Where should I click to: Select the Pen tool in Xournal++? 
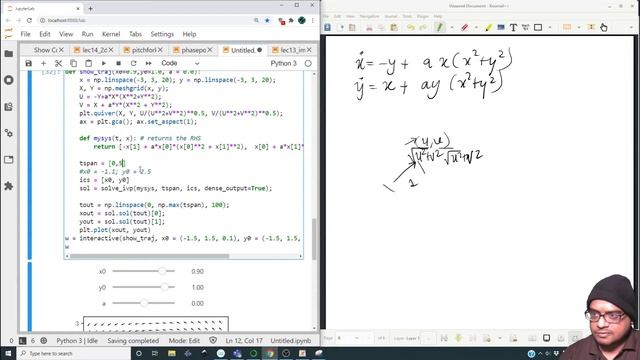440,27
